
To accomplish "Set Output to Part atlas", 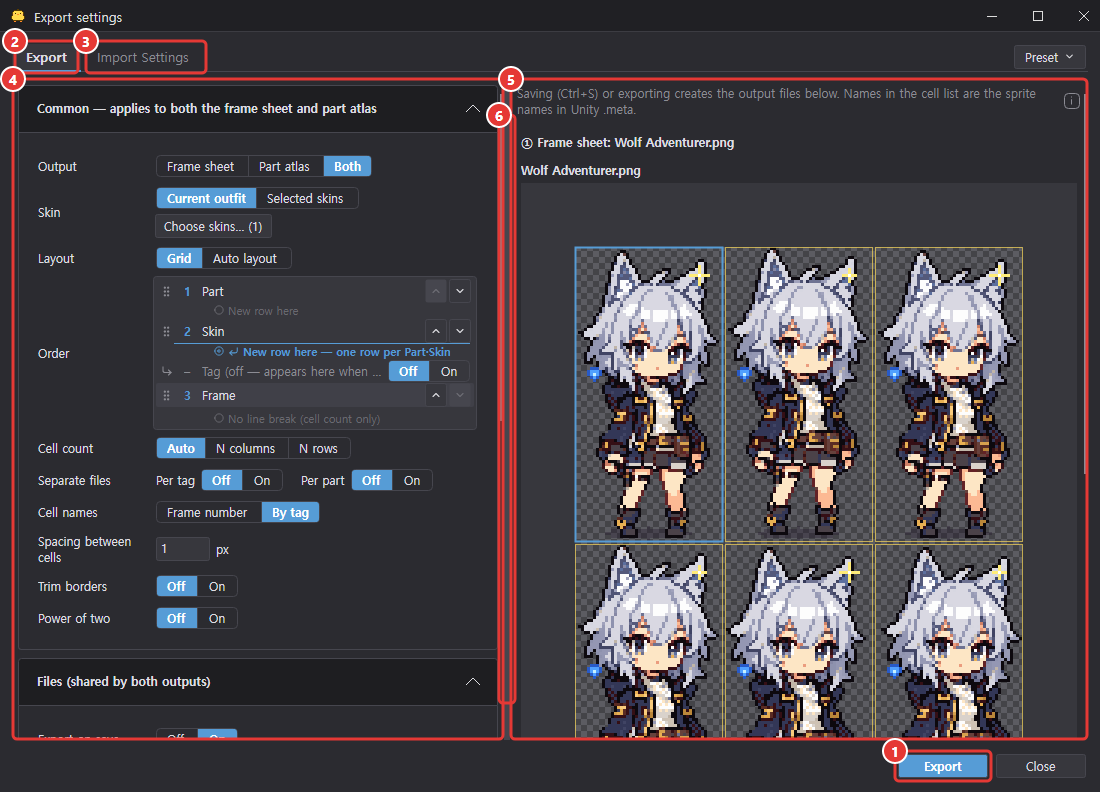I will (284, 166).
